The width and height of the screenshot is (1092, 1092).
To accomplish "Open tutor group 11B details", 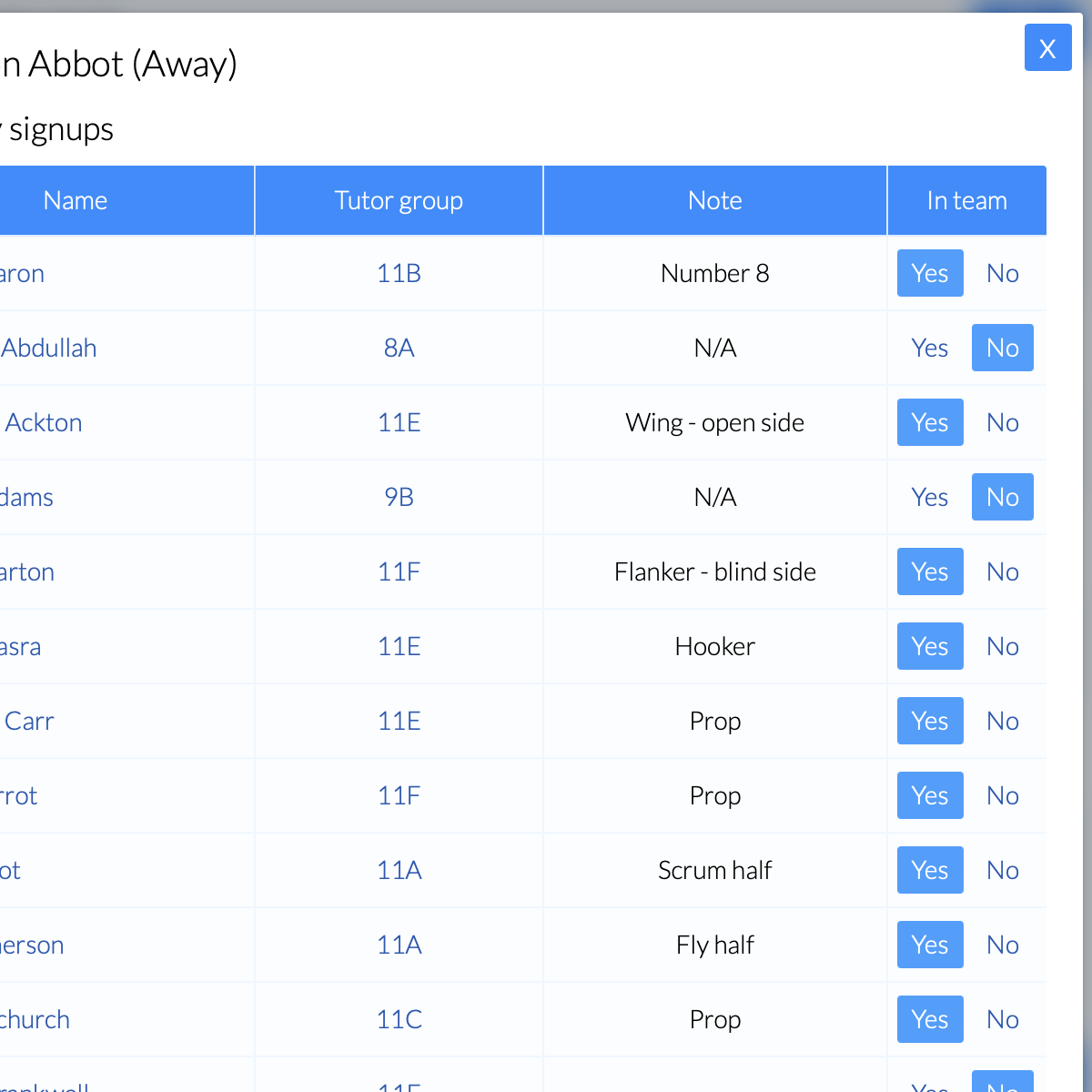I will pyautogui.click(x=399, y=273).
